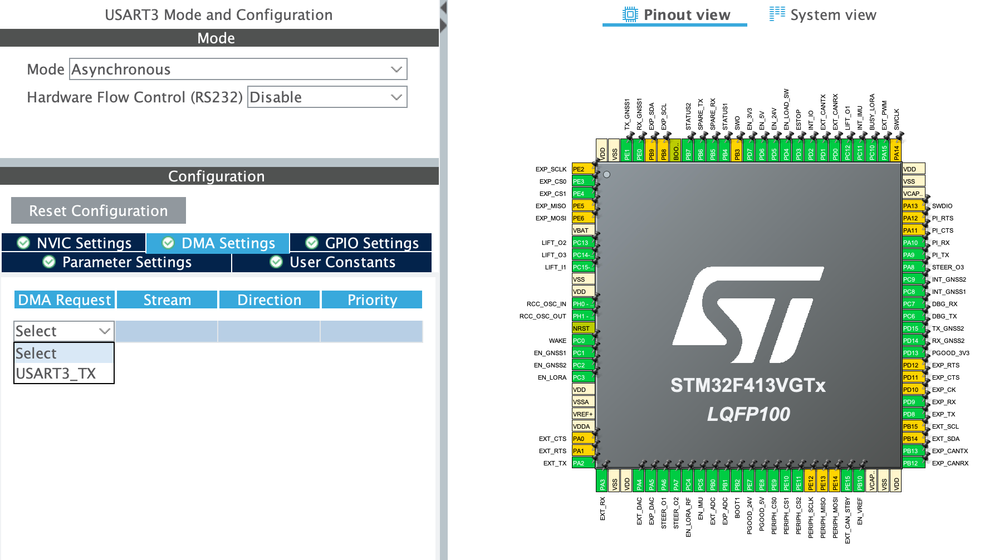The width and height of the screenshot is (999, 560).
Task: Select pin PB10 labeled EN_VREF
Action: click(x=859, y=480)
